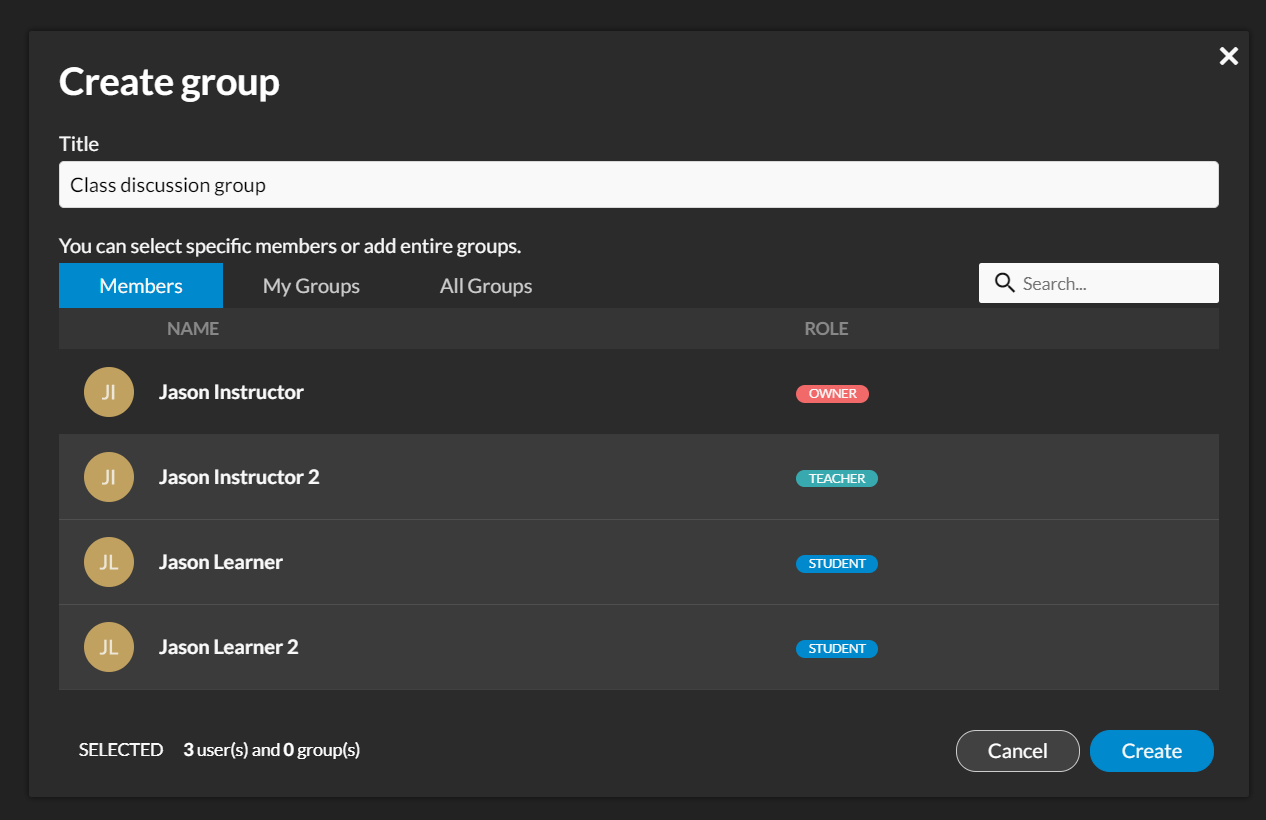The image size is (1266, 820).
Task: Click the TEACHER role badge
Action: point(836,478)
